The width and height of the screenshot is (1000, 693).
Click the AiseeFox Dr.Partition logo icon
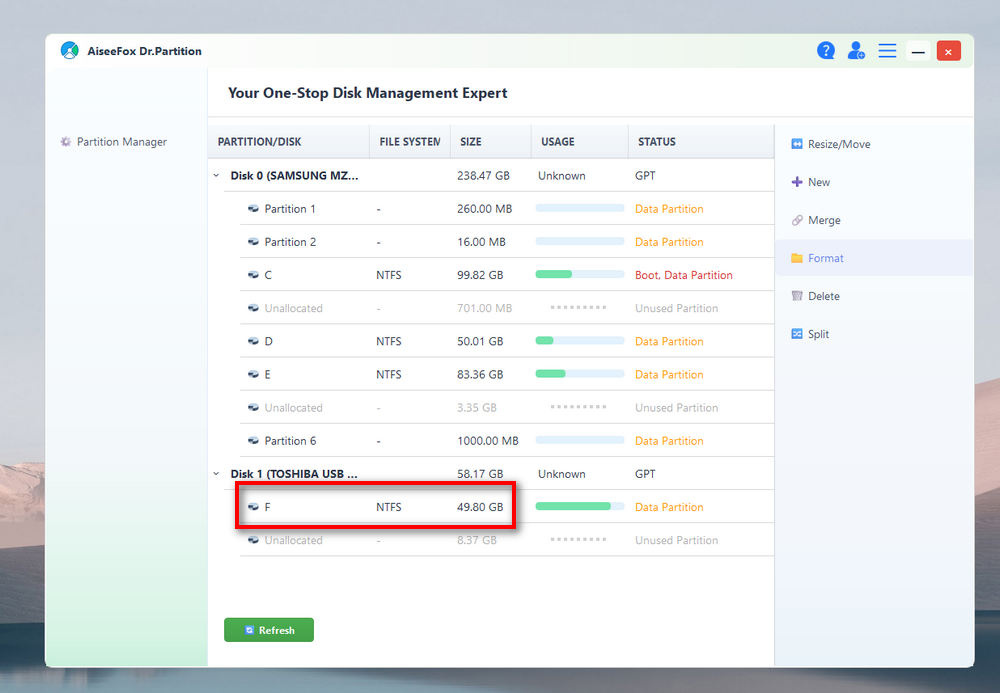[69, 50]
